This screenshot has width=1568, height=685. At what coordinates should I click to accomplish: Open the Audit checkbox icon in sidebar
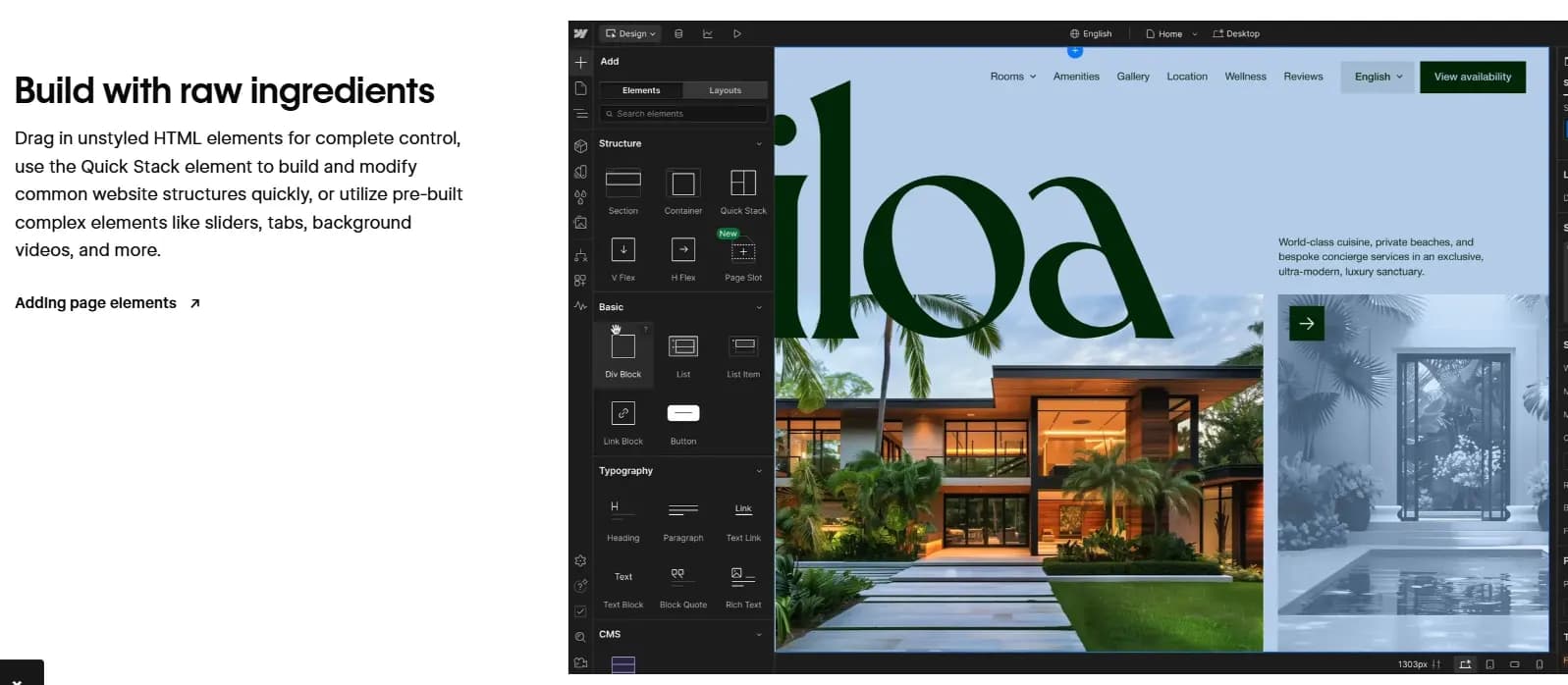click(x=580, y=611)
